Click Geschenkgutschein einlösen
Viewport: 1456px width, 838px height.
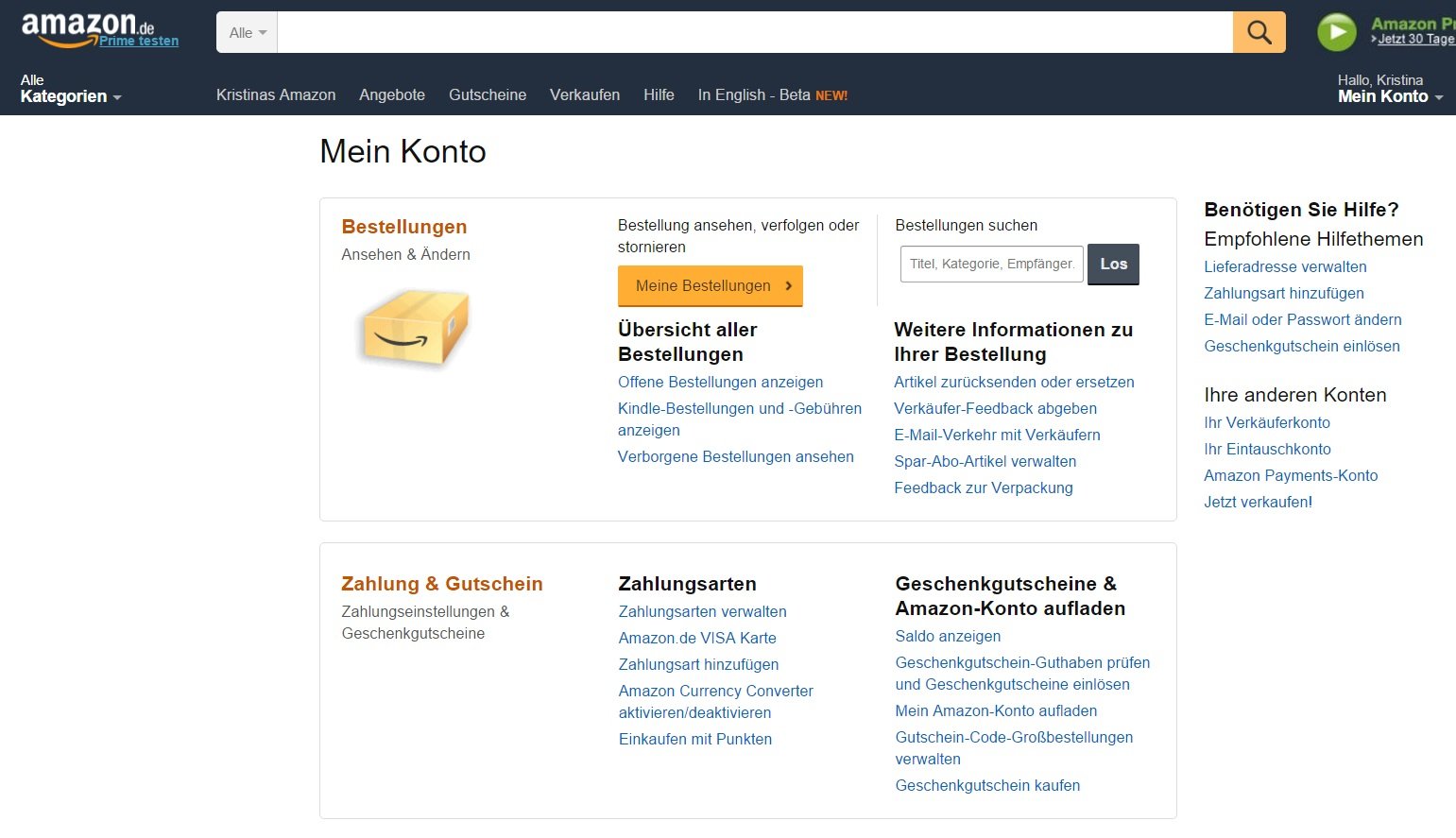point(1301,346)
